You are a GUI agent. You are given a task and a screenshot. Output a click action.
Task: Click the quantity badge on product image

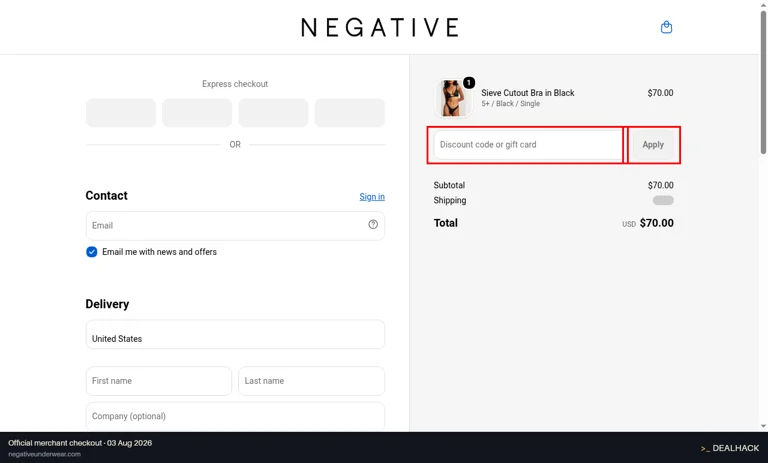click(x=469, y=82)
